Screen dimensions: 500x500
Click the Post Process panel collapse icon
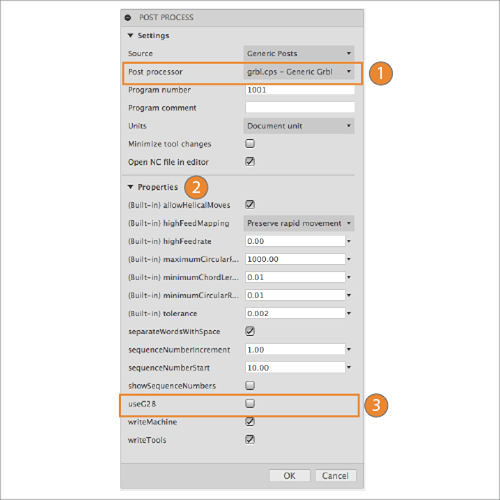[128, 18]
